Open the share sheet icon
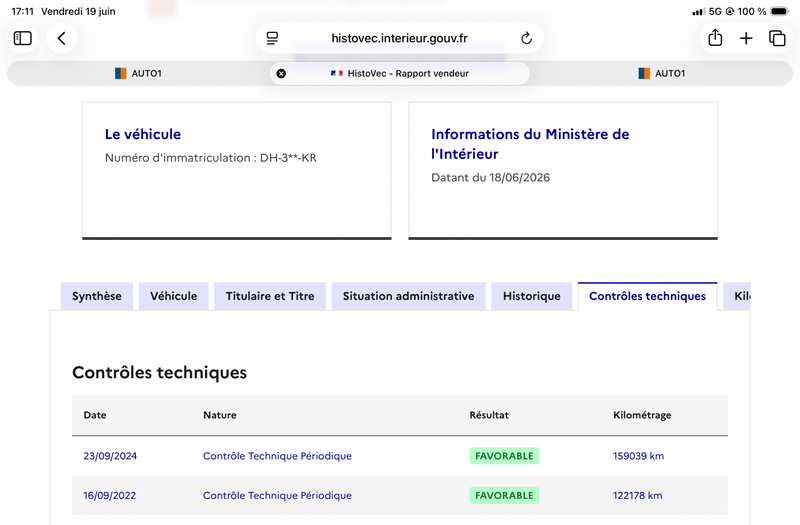 [x=715, y=38]
